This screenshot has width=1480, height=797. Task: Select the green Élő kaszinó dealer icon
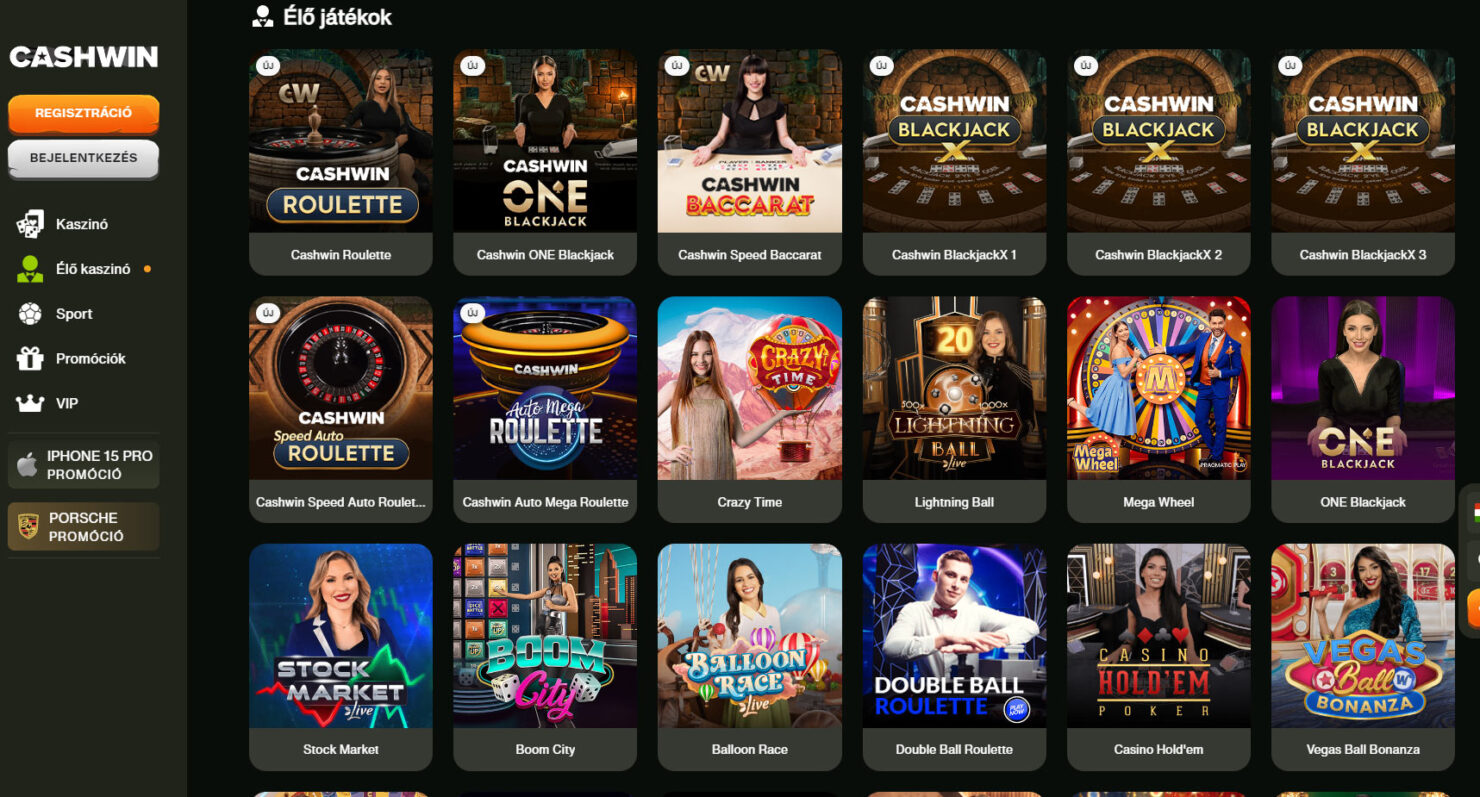click(x=30, y=269)
